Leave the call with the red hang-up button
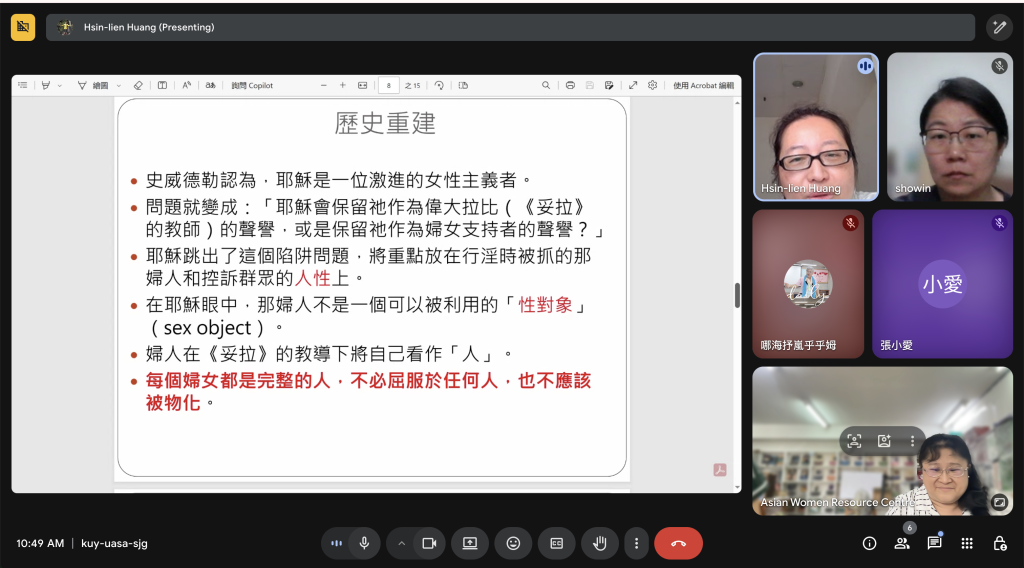The image size is (1024, 568). pos(678,543)
